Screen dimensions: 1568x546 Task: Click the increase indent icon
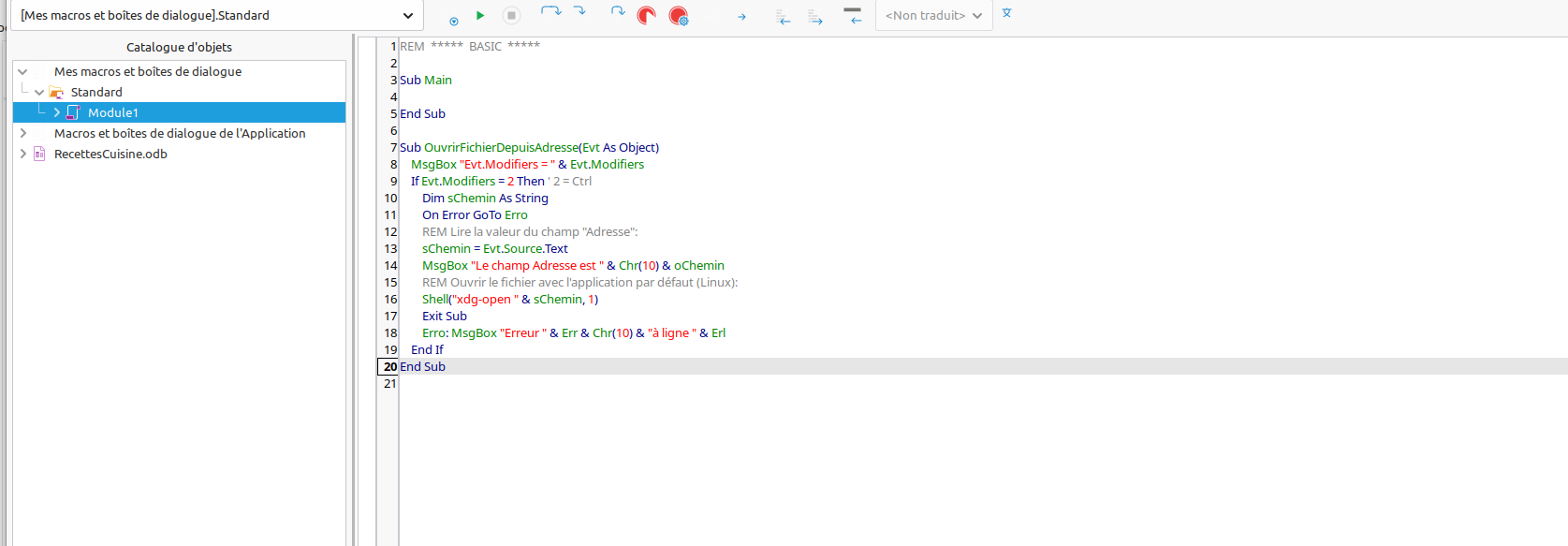(x=815, y=17)
